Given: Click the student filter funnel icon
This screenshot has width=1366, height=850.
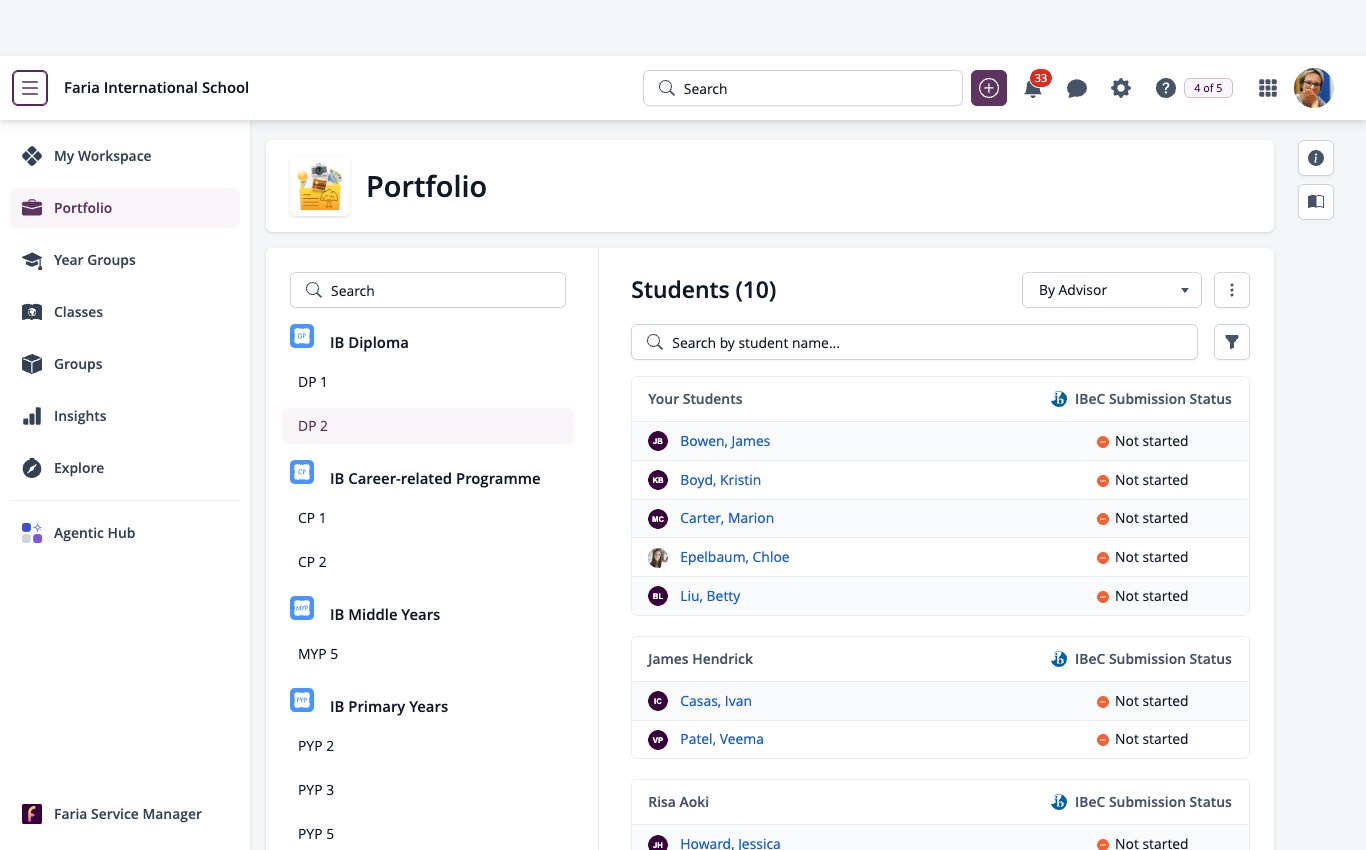Looking at the screenshot, I should (1232, 342).
